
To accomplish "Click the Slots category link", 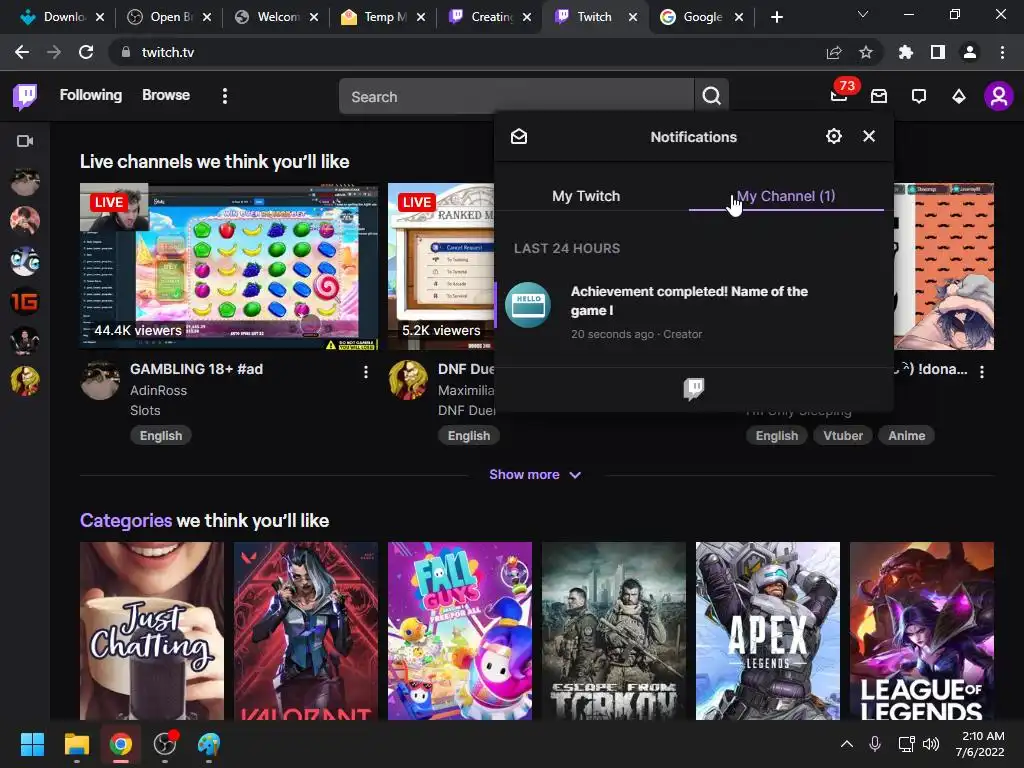I will click(145, 410).
